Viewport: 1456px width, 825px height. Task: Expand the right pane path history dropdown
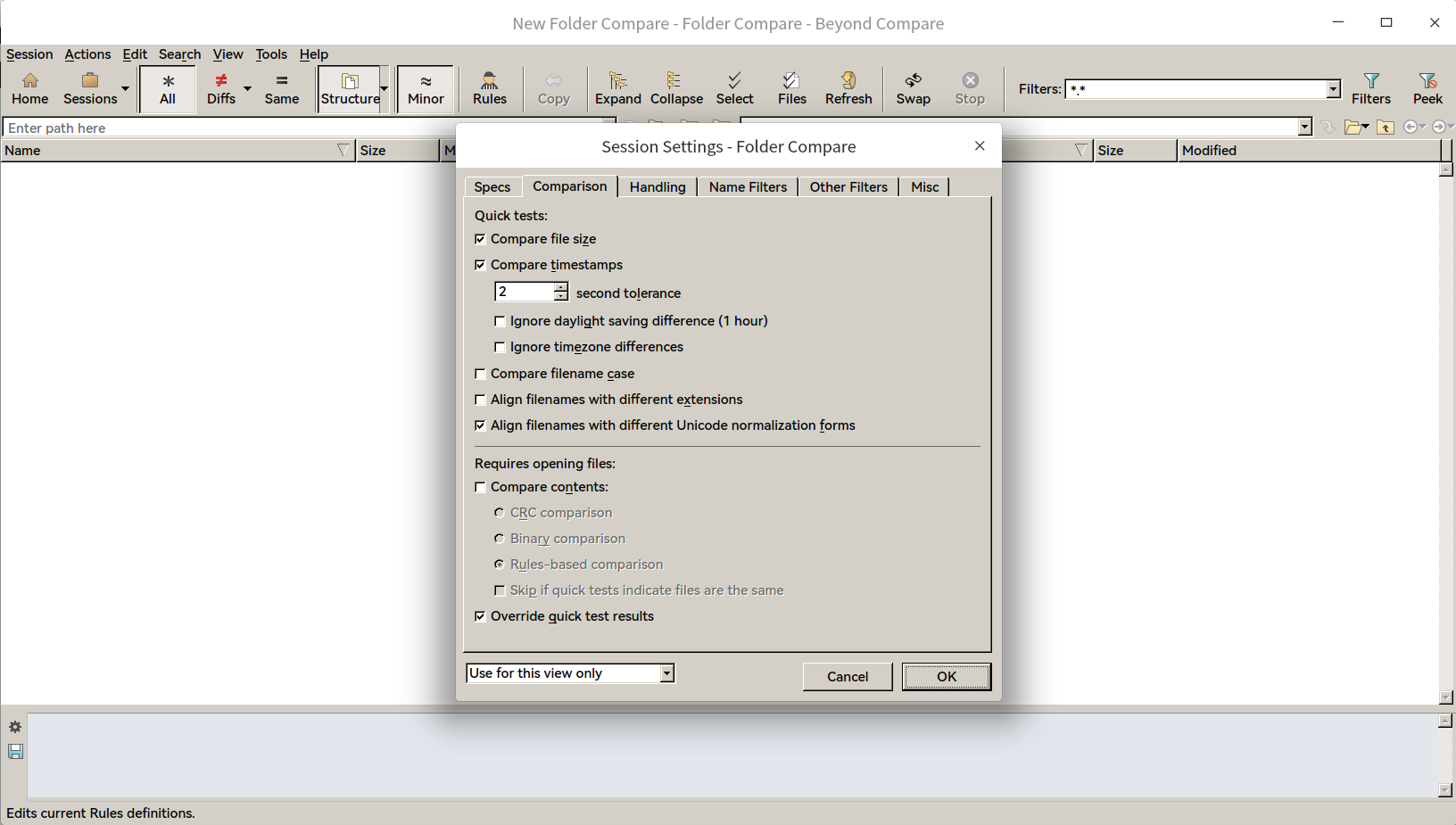coord(1305,128)
